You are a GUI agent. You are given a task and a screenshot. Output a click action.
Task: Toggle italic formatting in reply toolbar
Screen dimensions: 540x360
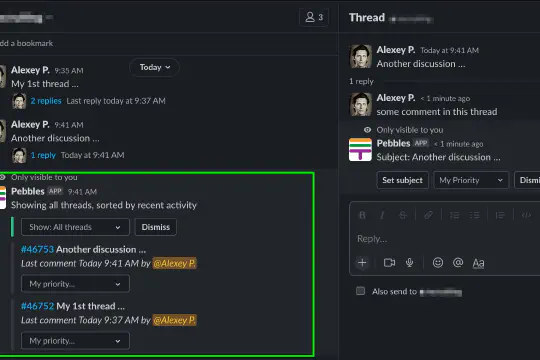(x=382, y=215)
